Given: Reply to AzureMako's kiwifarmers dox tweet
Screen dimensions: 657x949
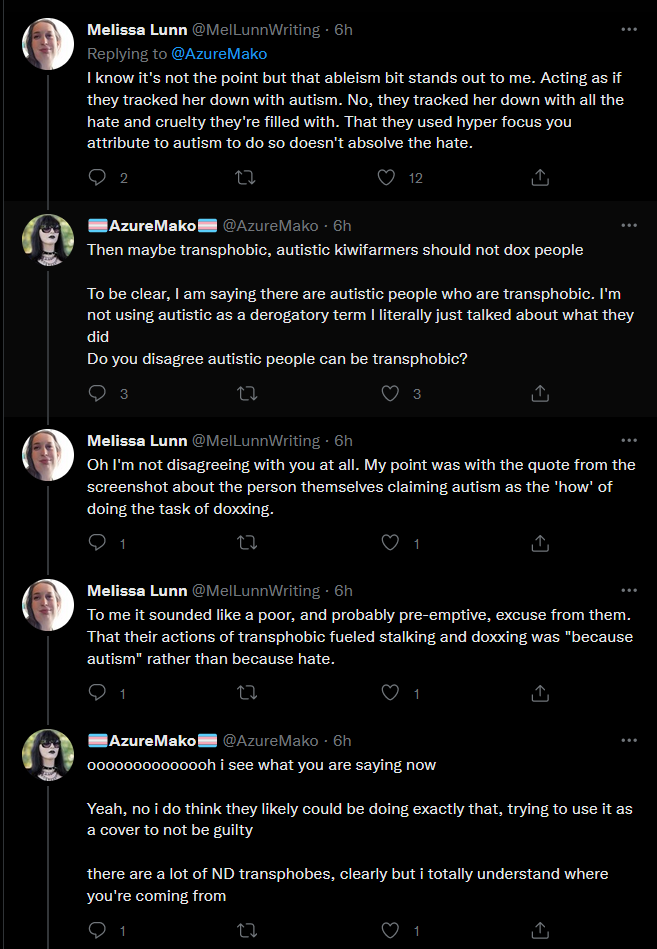Looking at the screenshot, I should click(x=97, y=393).
